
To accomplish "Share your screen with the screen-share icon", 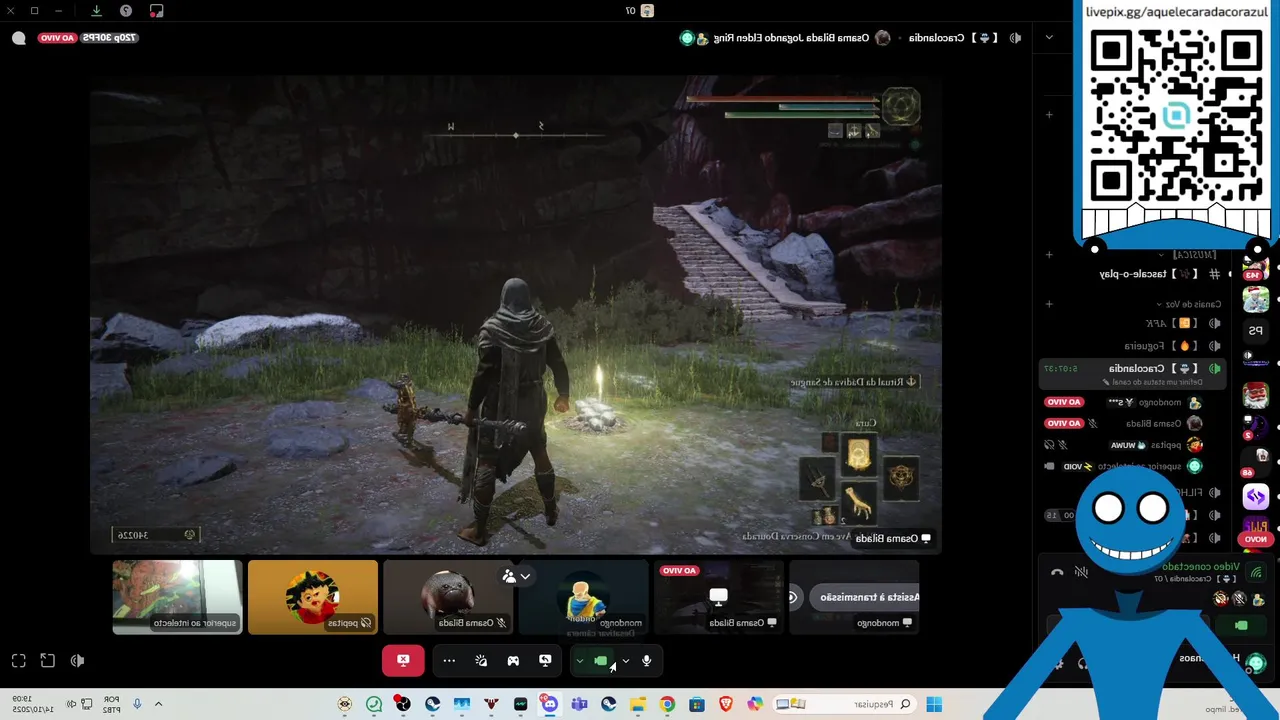I will point(545,660).
